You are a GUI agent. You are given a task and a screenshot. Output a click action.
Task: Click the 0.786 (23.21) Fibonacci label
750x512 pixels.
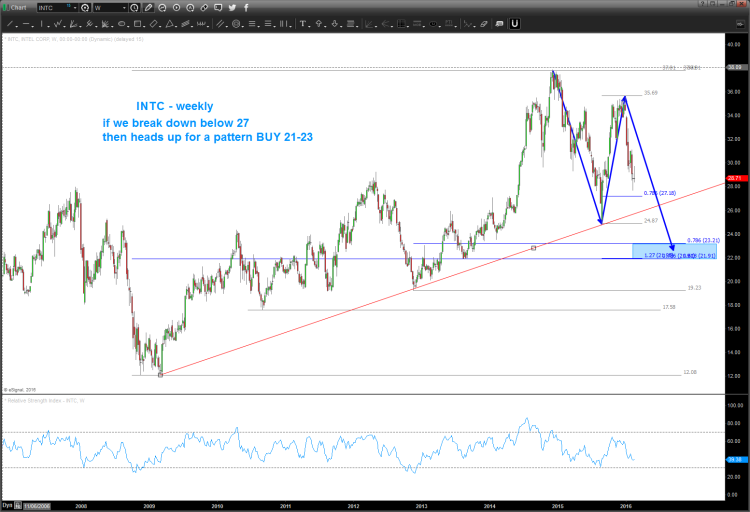pyautogui.click(x=704, y=240)
